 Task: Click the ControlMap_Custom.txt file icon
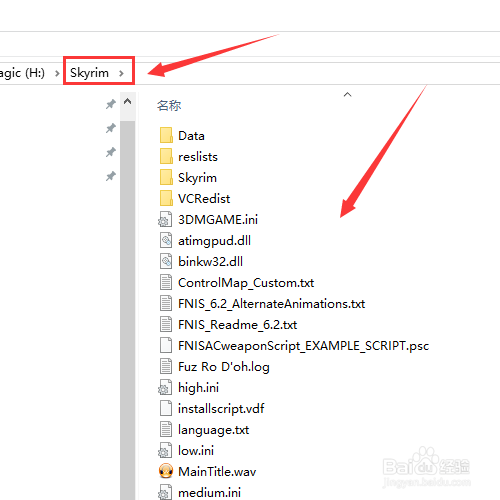(166, 283)
